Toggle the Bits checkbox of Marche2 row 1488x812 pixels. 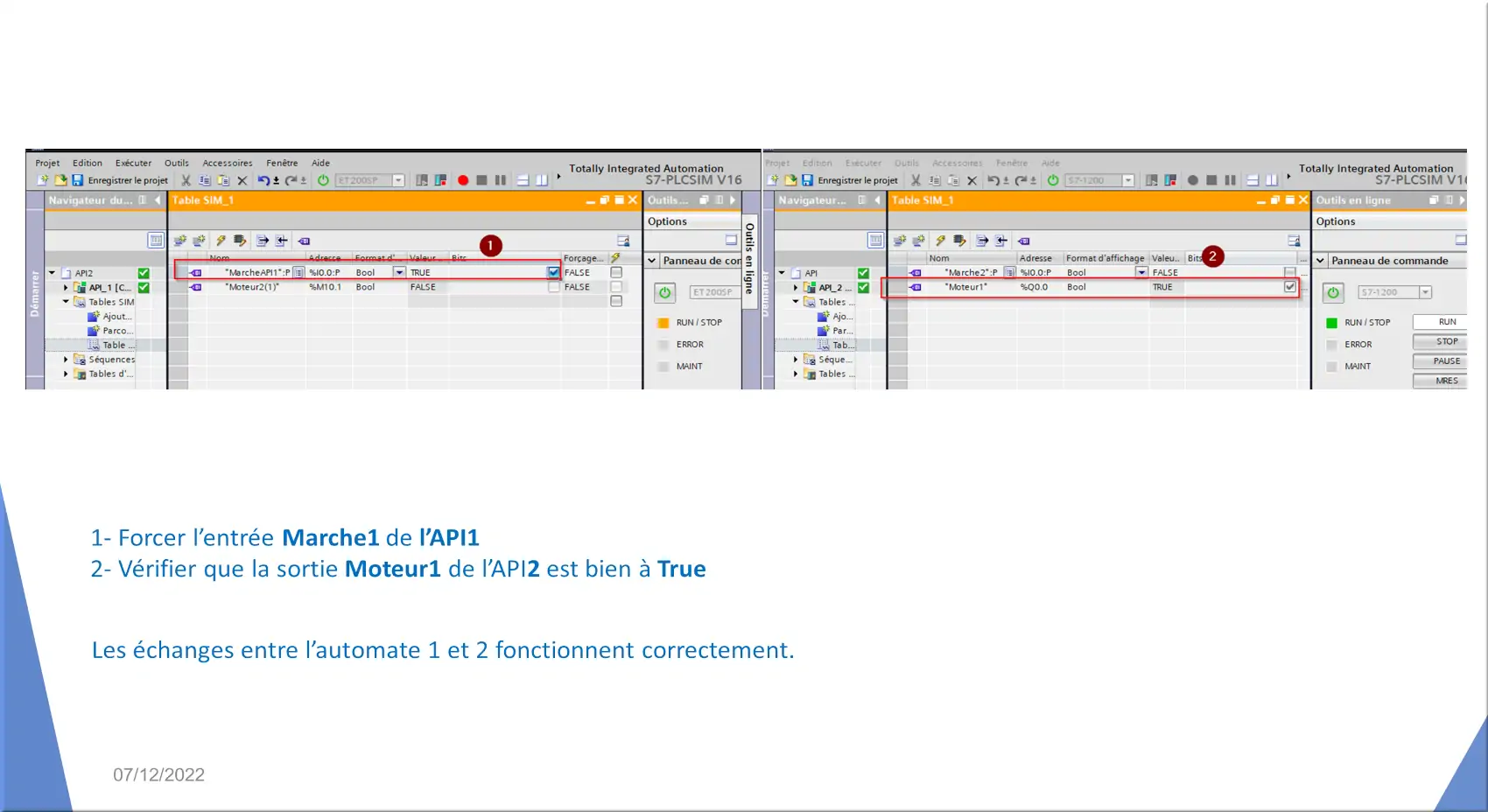(1289, 272)
